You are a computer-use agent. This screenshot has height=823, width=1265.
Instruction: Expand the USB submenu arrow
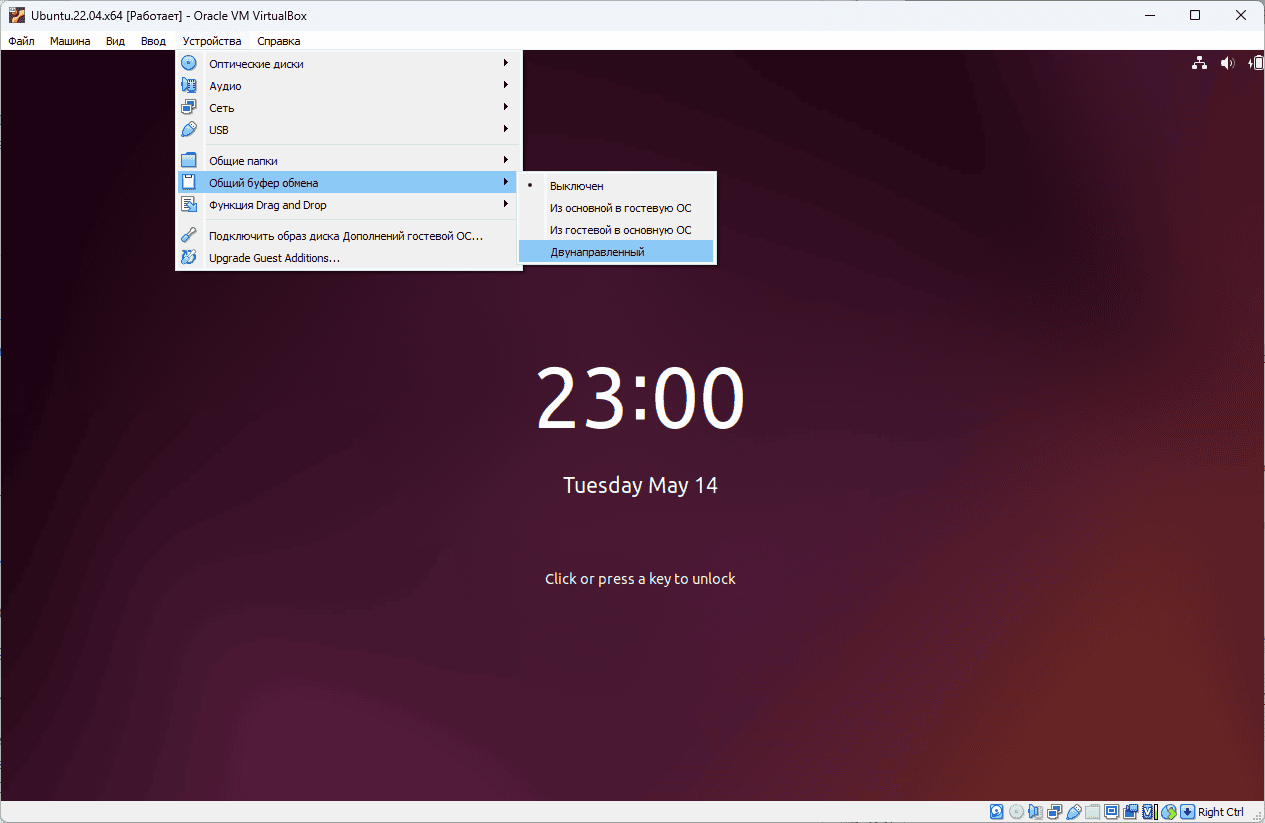coord(506,129)
